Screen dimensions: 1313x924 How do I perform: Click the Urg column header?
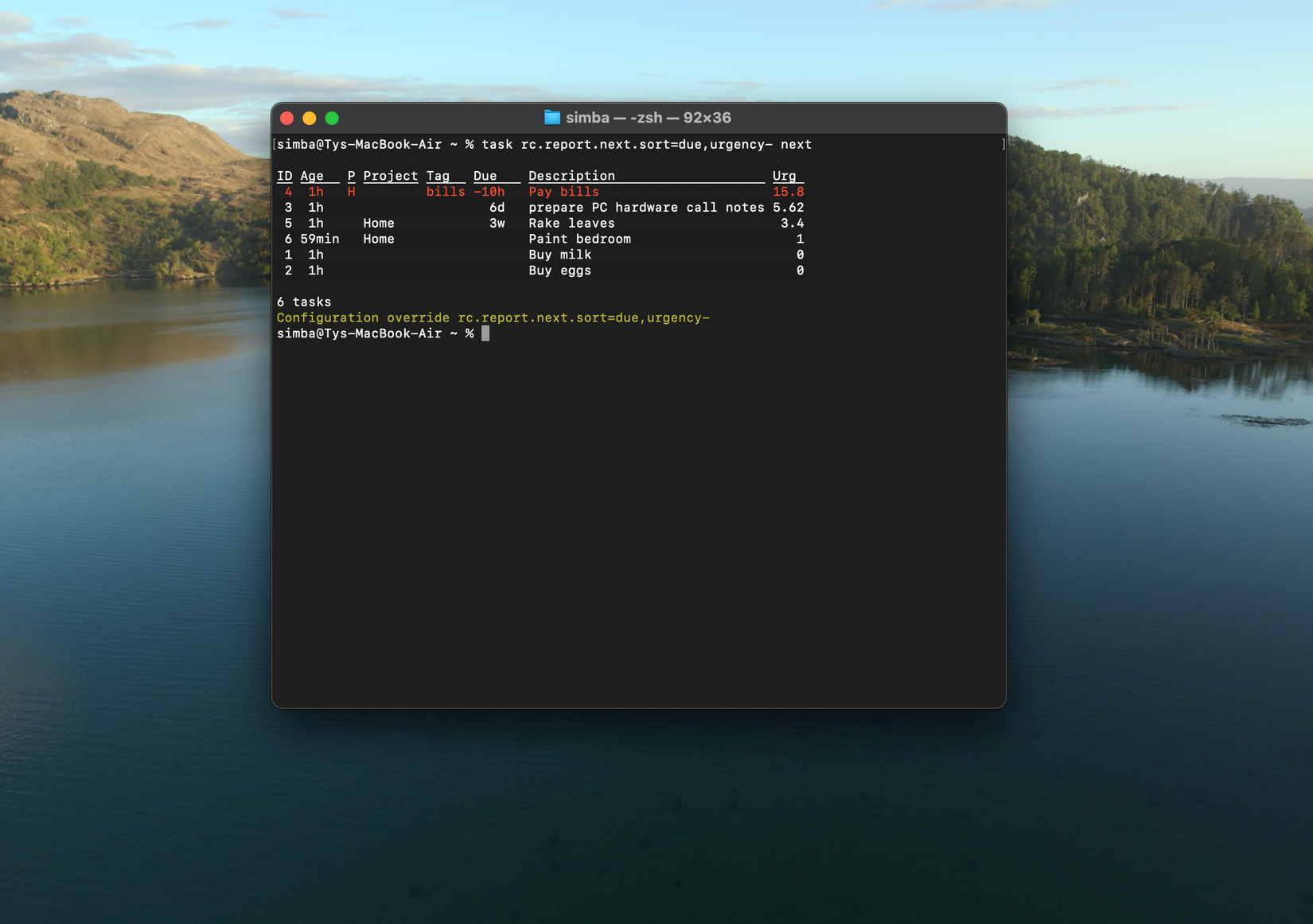point(784,176)
